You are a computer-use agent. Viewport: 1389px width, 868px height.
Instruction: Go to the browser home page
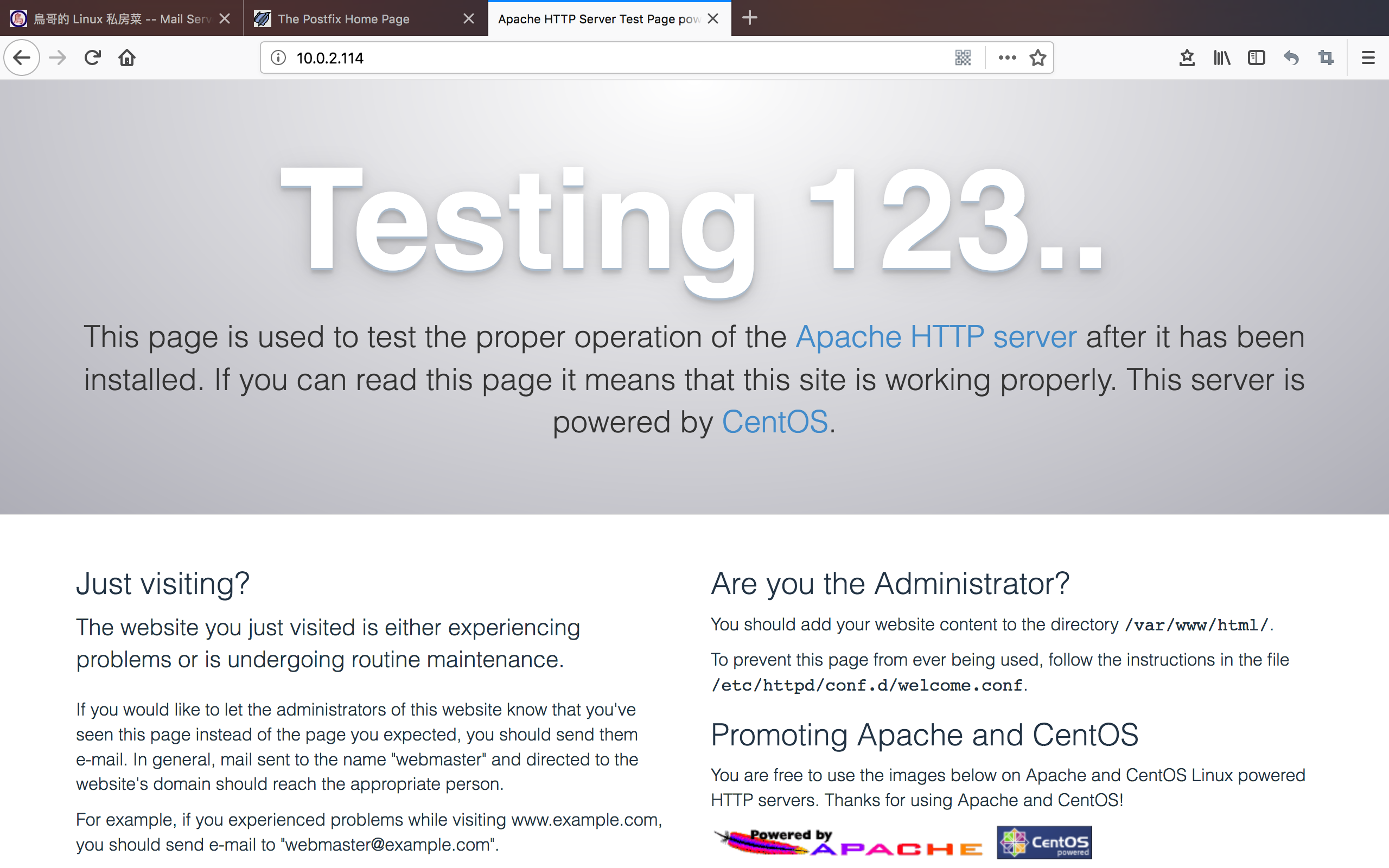[x=127, y=58]
